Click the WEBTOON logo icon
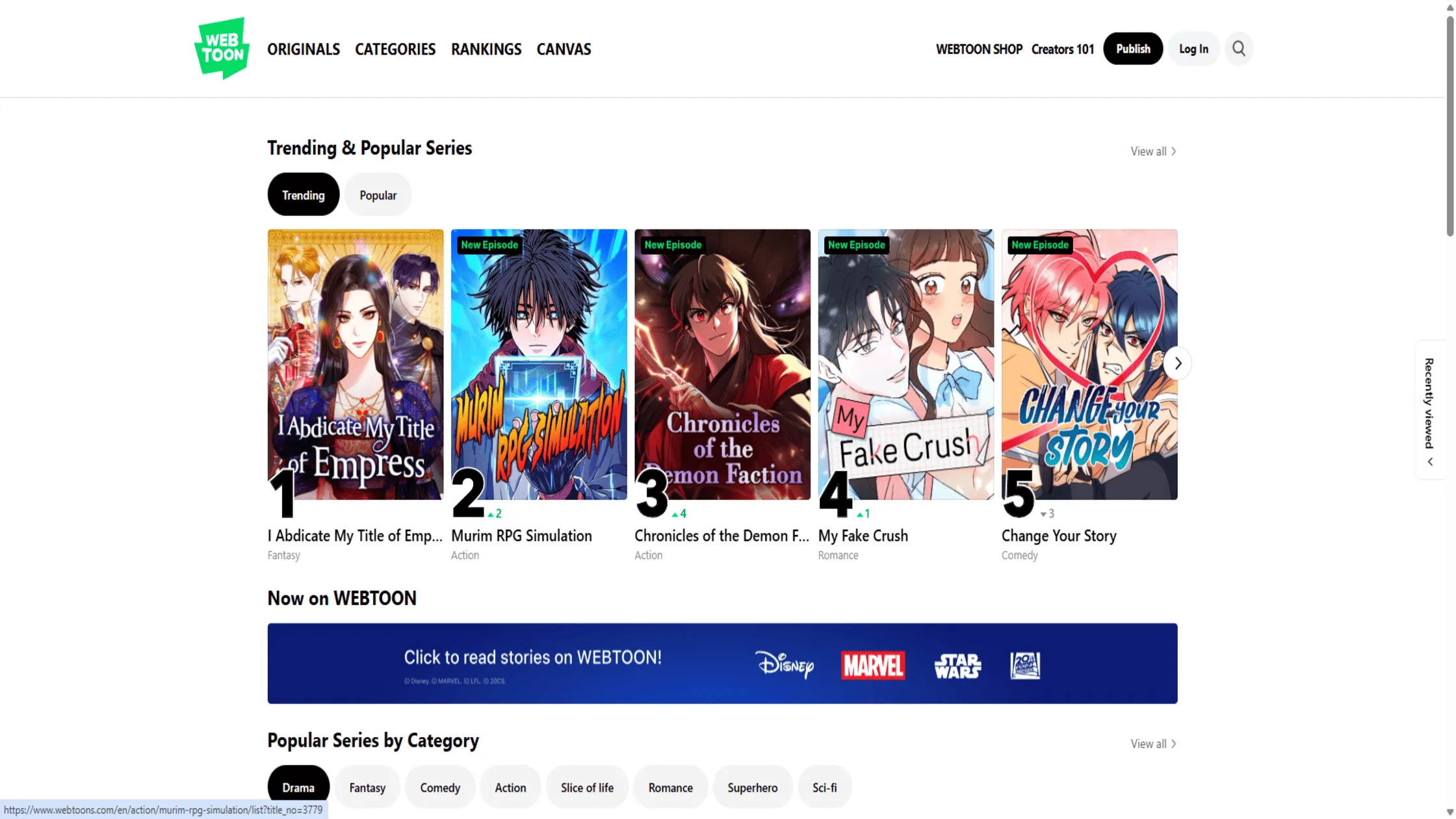Screen dimensions: 1456x819 click(x=222, y=49)
